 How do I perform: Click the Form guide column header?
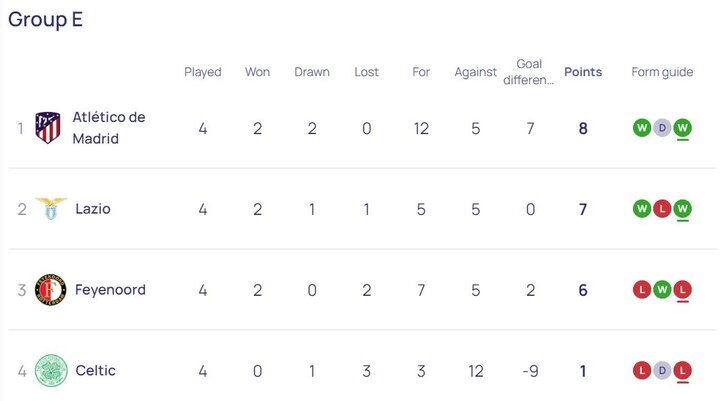click(662, 72)
